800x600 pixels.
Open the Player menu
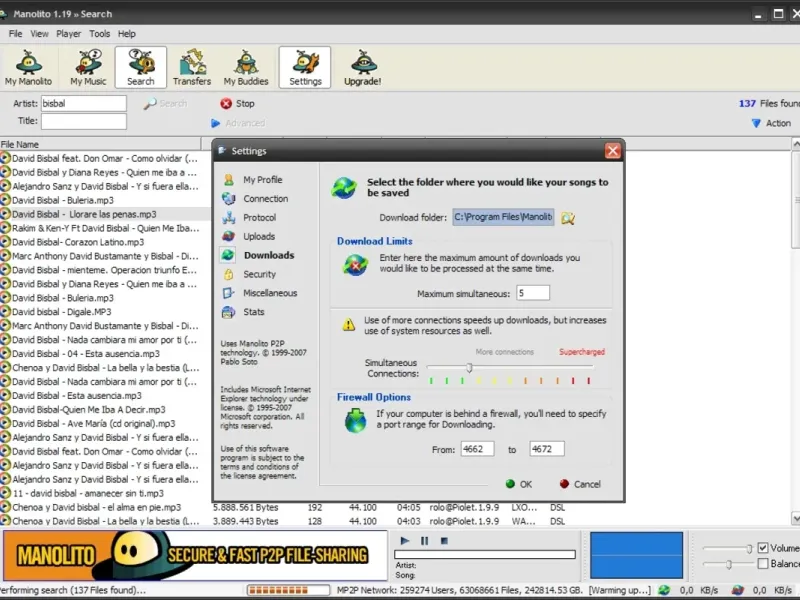[x=68, y=34]
